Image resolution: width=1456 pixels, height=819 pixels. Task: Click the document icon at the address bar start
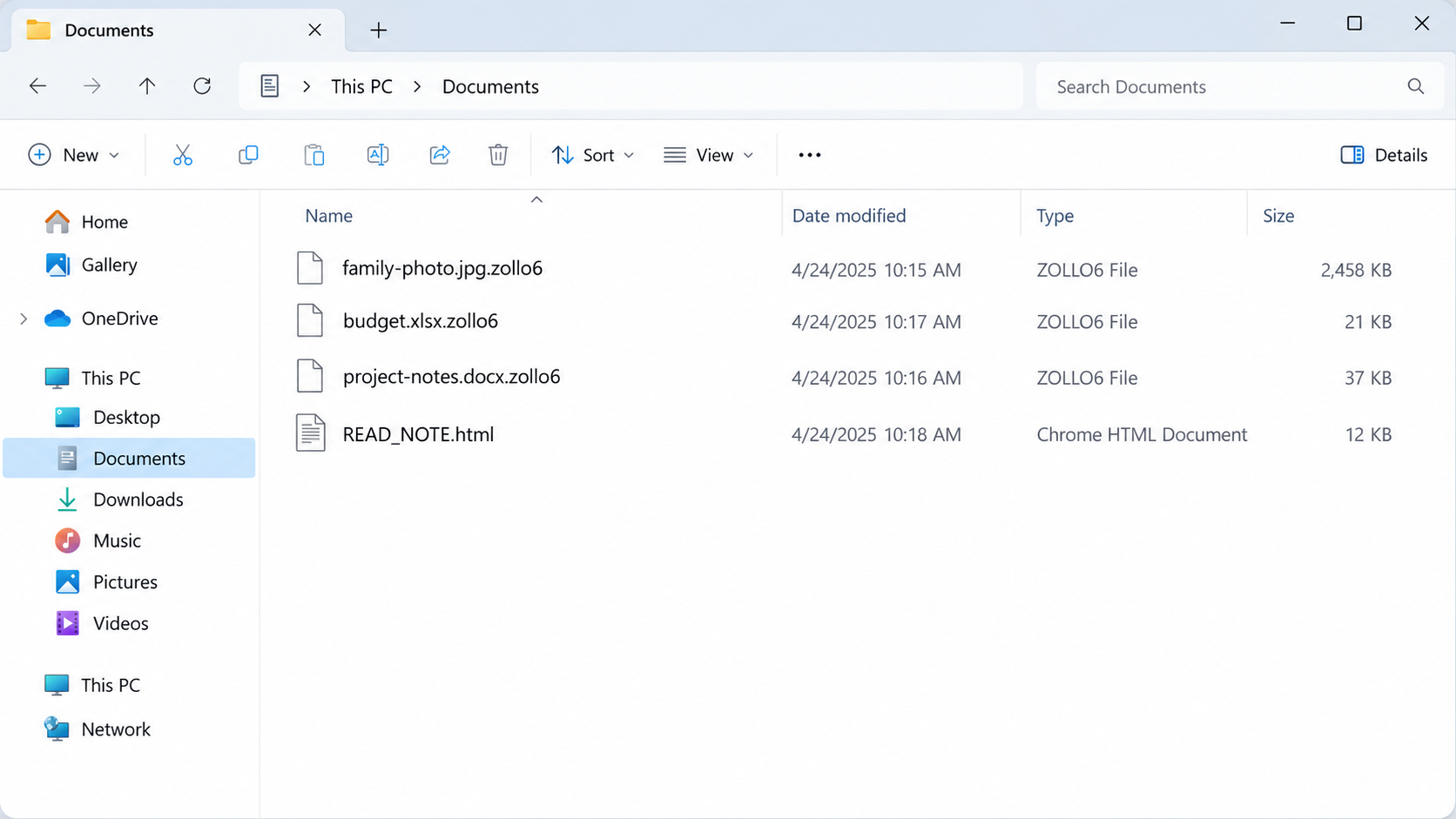[x=270, y=86]
